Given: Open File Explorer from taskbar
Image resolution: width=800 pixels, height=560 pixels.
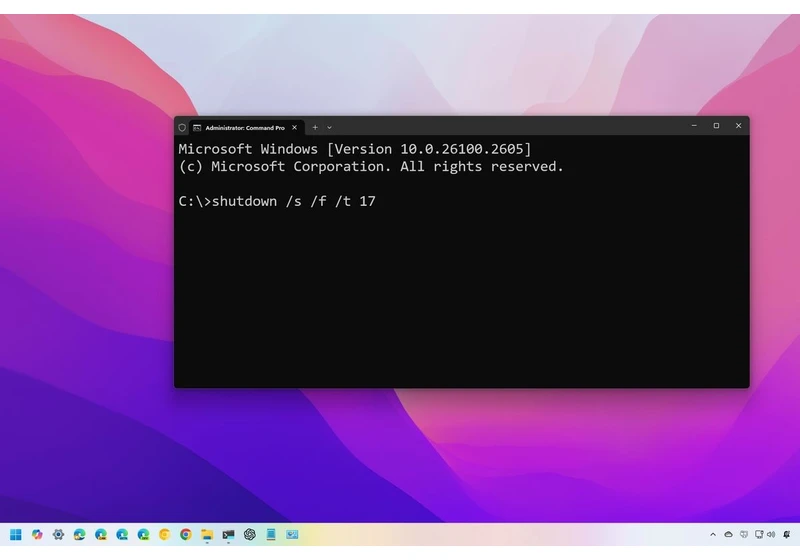Looking at the screenshot, I should click(x=207, y=534).
